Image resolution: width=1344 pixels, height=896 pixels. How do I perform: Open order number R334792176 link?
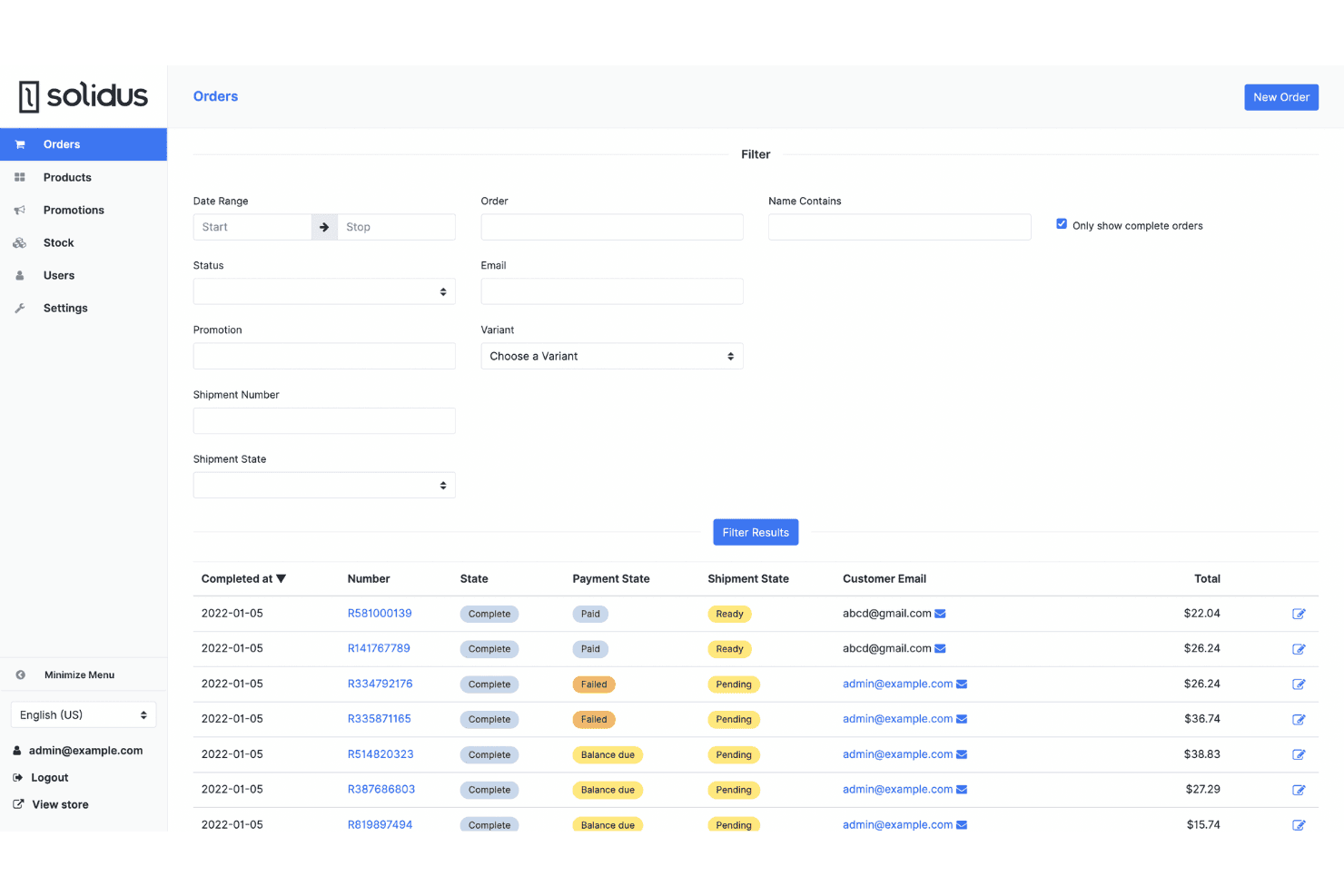[380, 684]
